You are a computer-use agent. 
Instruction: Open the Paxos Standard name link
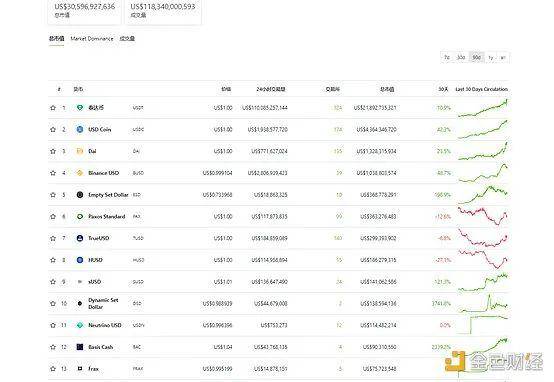pyautogui.click(x=107, y=216)
